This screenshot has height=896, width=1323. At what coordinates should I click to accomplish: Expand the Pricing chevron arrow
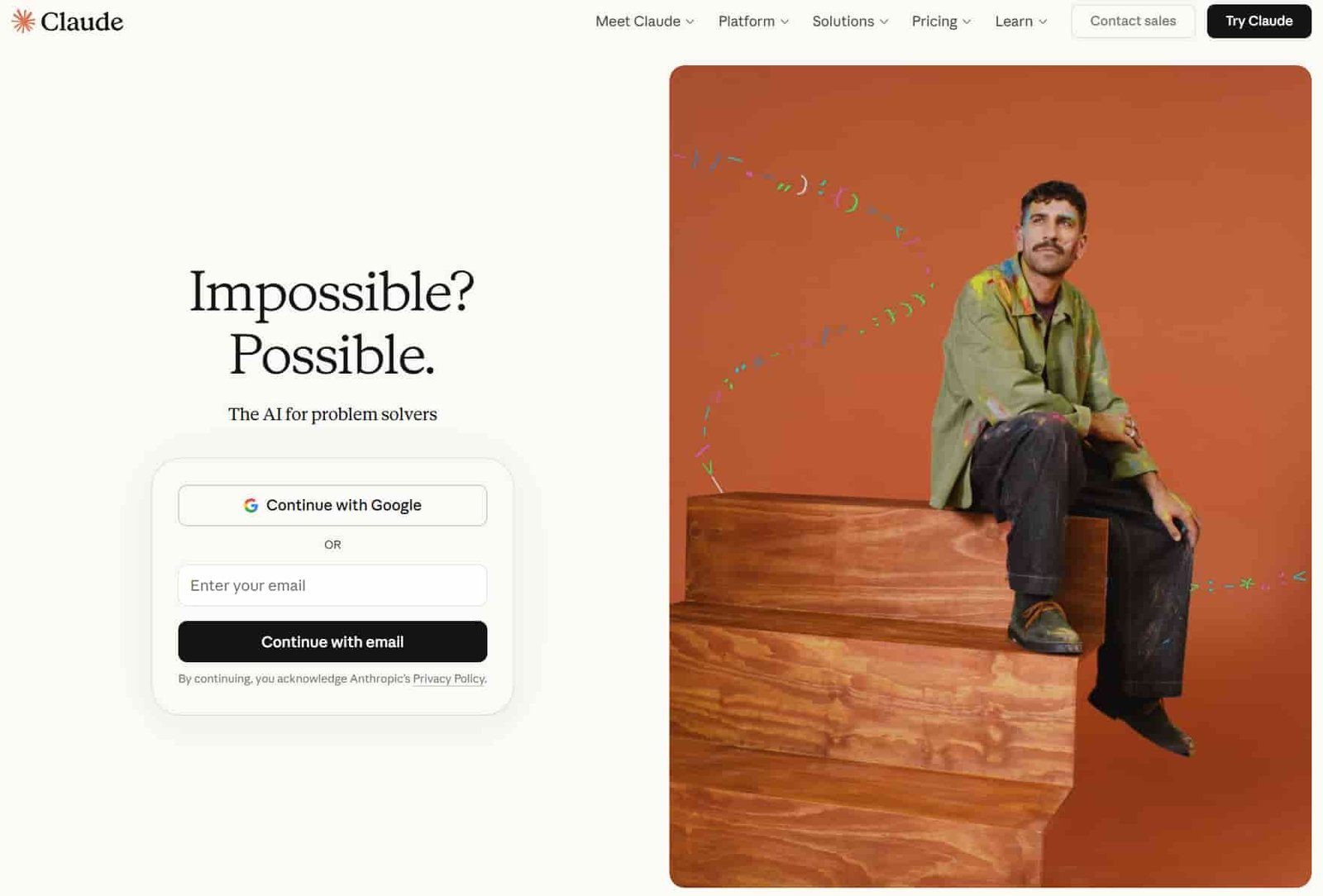(x=967, y=21)
